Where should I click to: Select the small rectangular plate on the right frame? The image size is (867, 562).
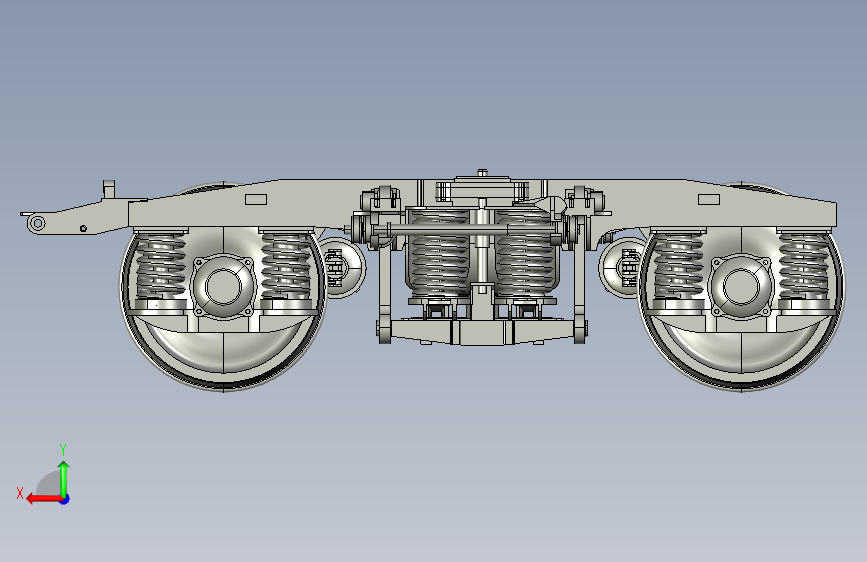click(x=709, y=200)
